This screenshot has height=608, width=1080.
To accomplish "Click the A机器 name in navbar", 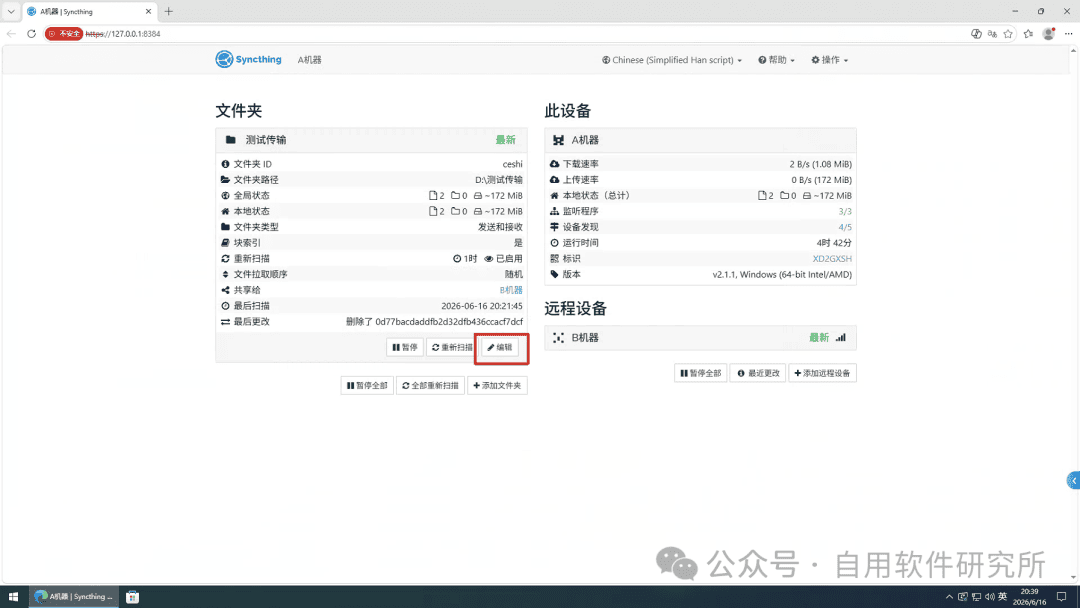I will click(310, 60).
